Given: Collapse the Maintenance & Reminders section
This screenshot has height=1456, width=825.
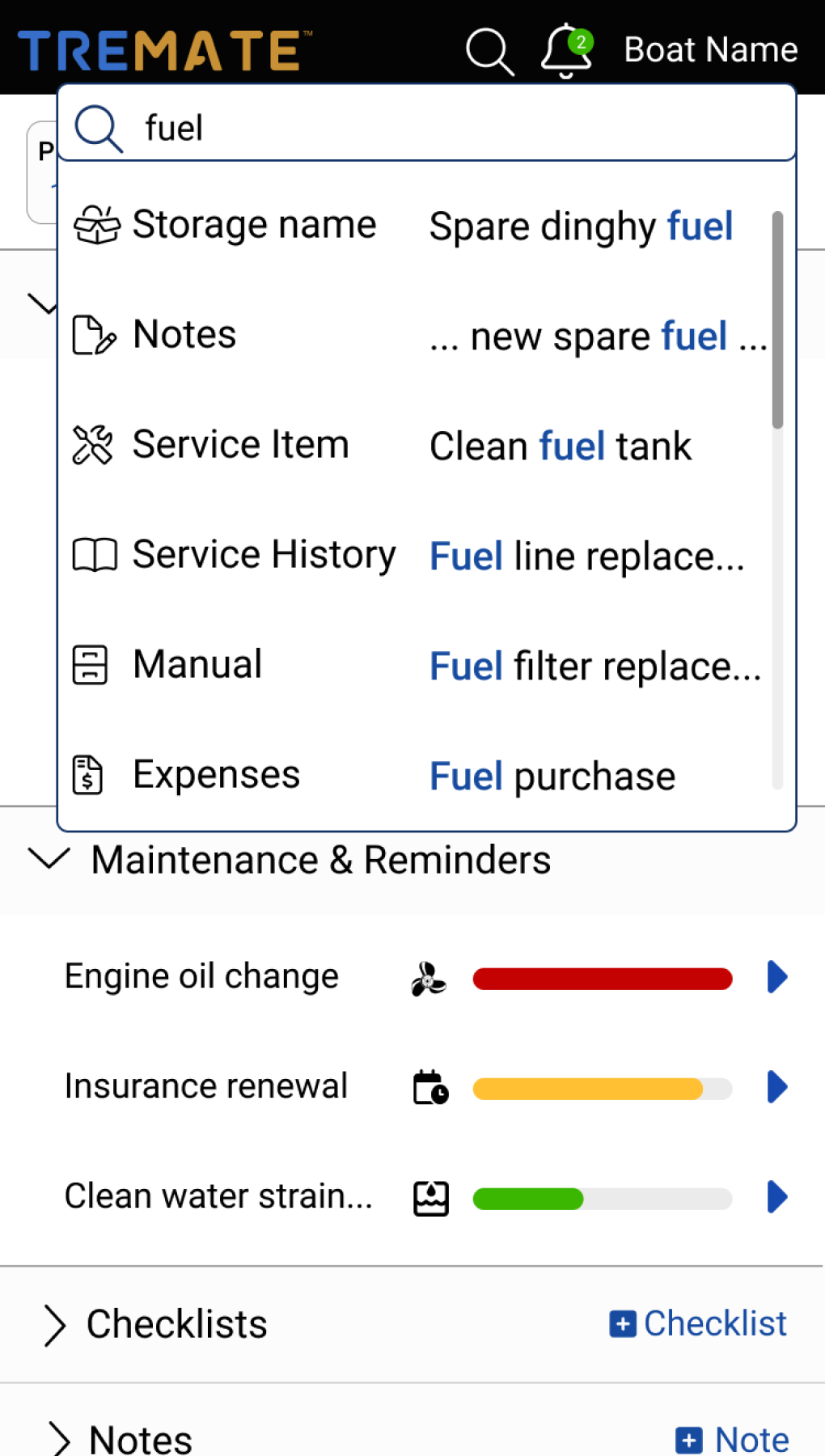Looking at the screenshot, I should pyautogui.click(x=49, y=859).
